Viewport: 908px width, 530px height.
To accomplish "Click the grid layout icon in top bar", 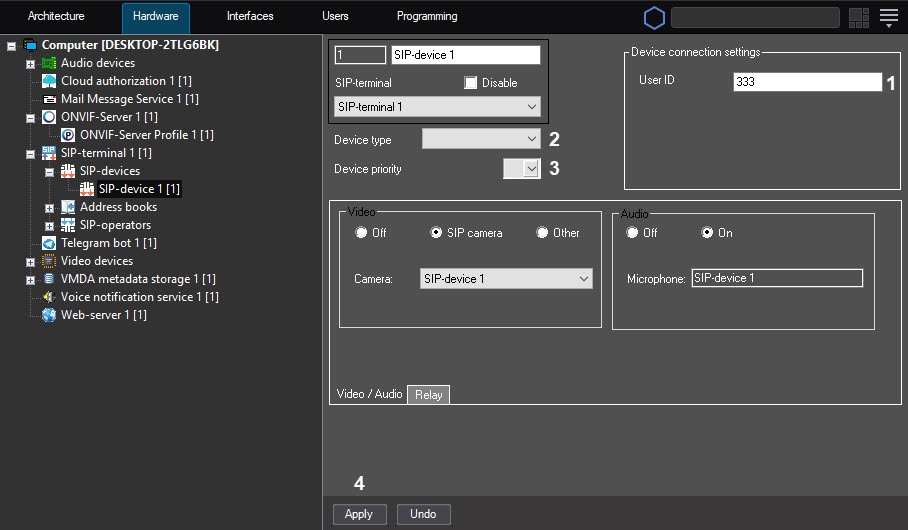I will pyautogui.click(x=858, y=17).
